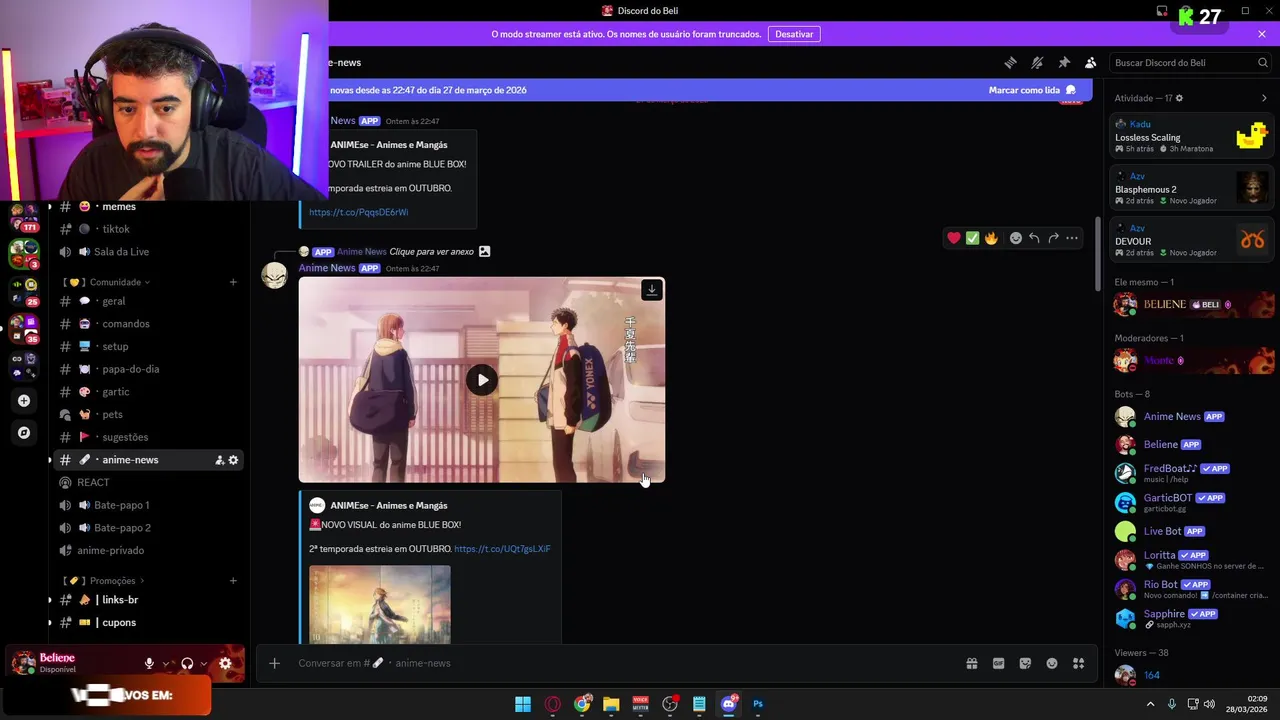Dismiss the streamer mode banner
The height and width of the screenshot is (720, 1280).
pyautogui.click(x=1262, y=34)
